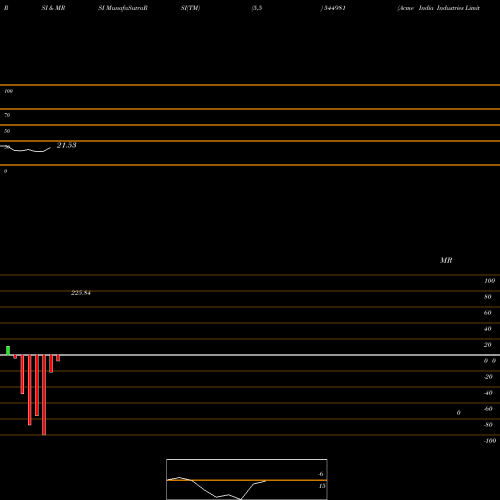Click the Acme India Industries title text
The image size is (500, 500).
point(439,8)
